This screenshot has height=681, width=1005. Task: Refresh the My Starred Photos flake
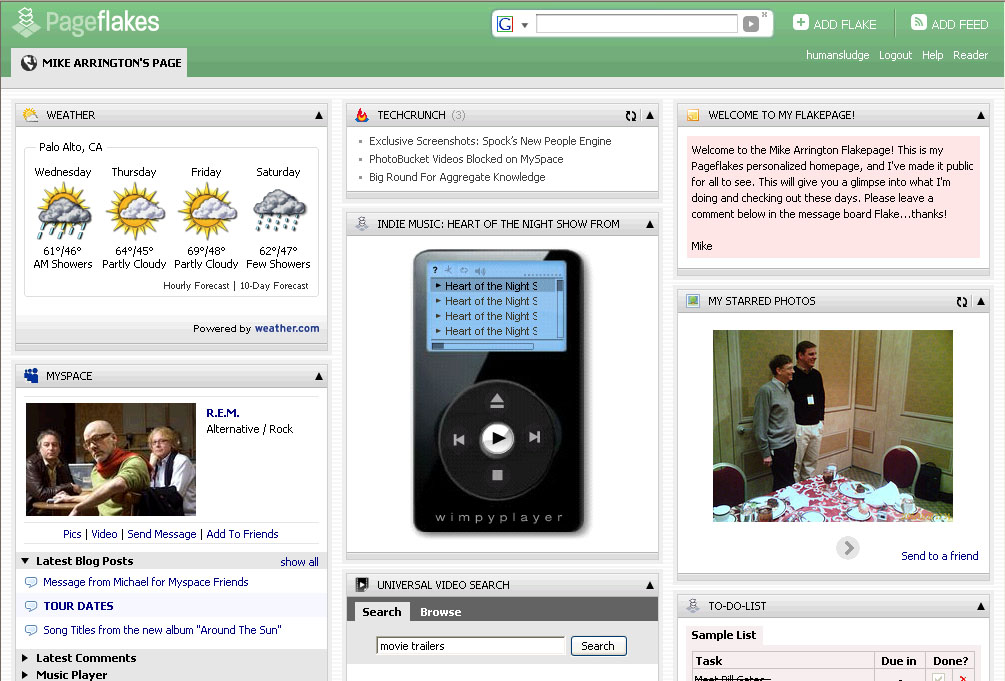click(x=962, y=301)
